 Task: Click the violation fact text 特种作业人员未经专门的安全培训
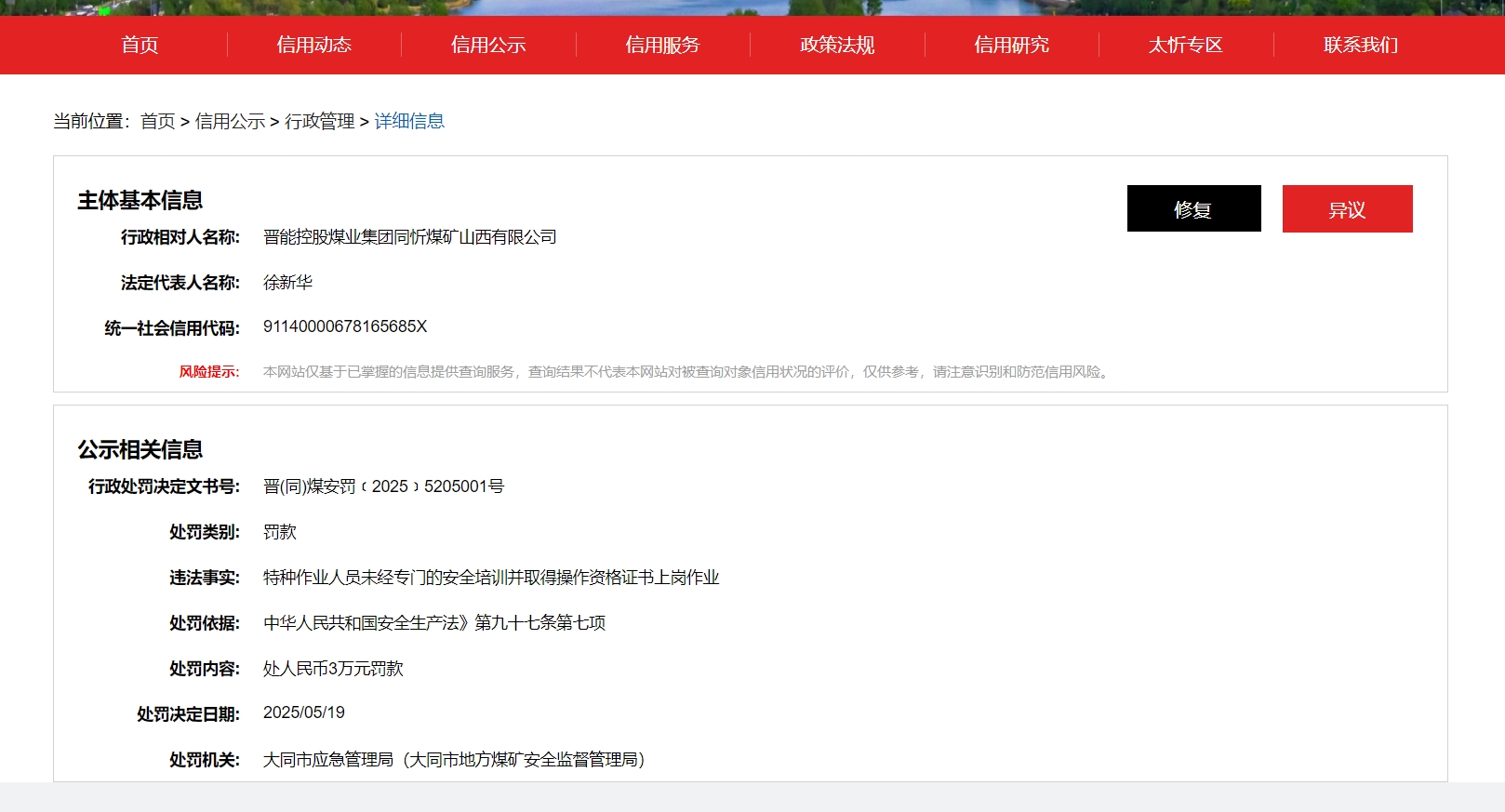491,578
